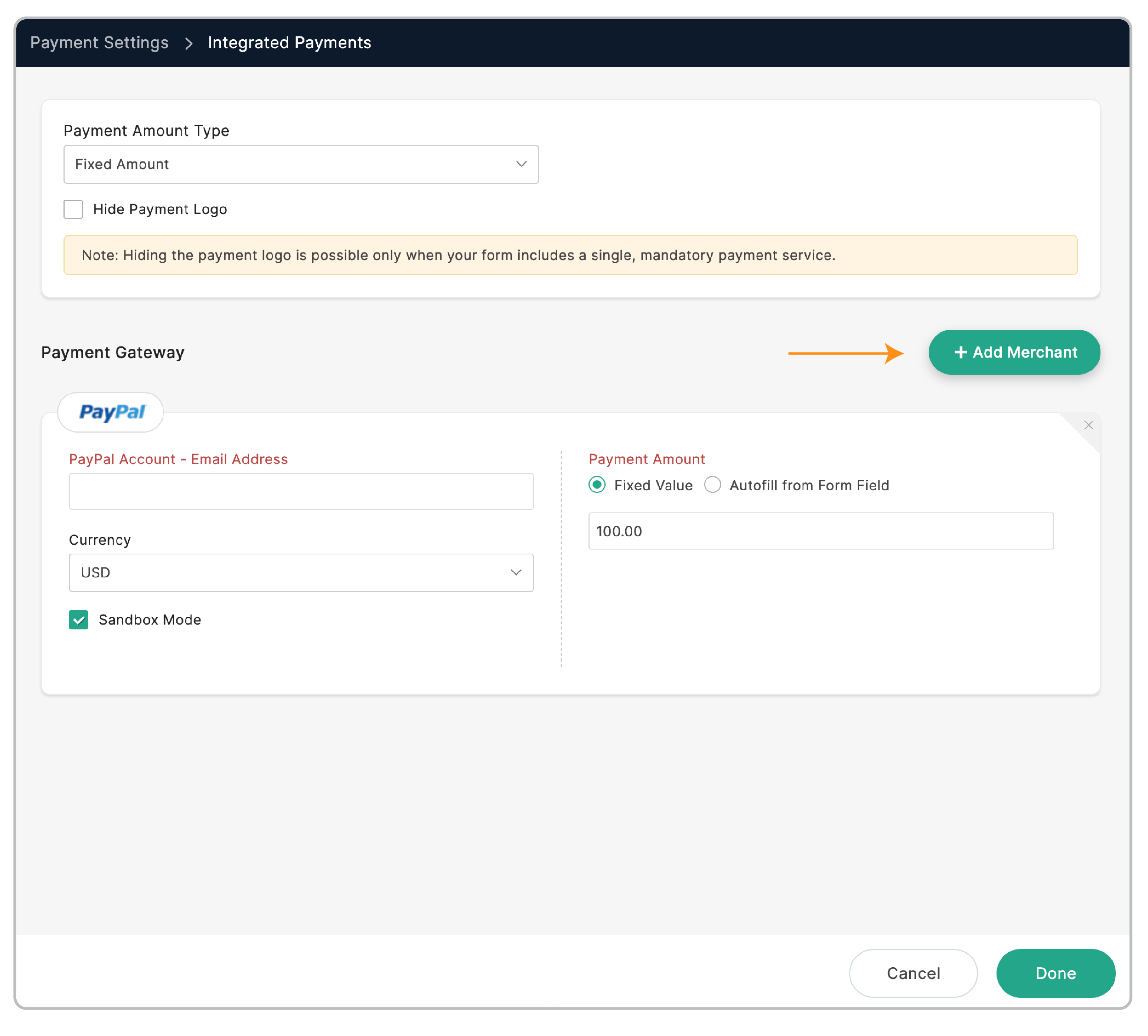The image size is (1148, 1036).
Task: Toggle the Hide Payment Logo checkbox
Action: pyautogui.click(x=74, y=209)
